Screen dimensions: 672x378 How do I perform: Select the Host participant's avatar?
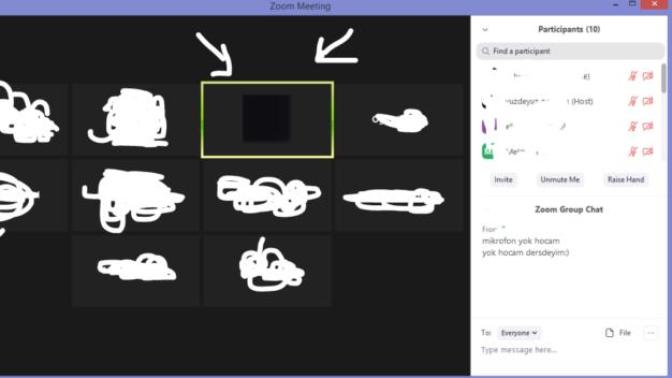coord(488,101)
